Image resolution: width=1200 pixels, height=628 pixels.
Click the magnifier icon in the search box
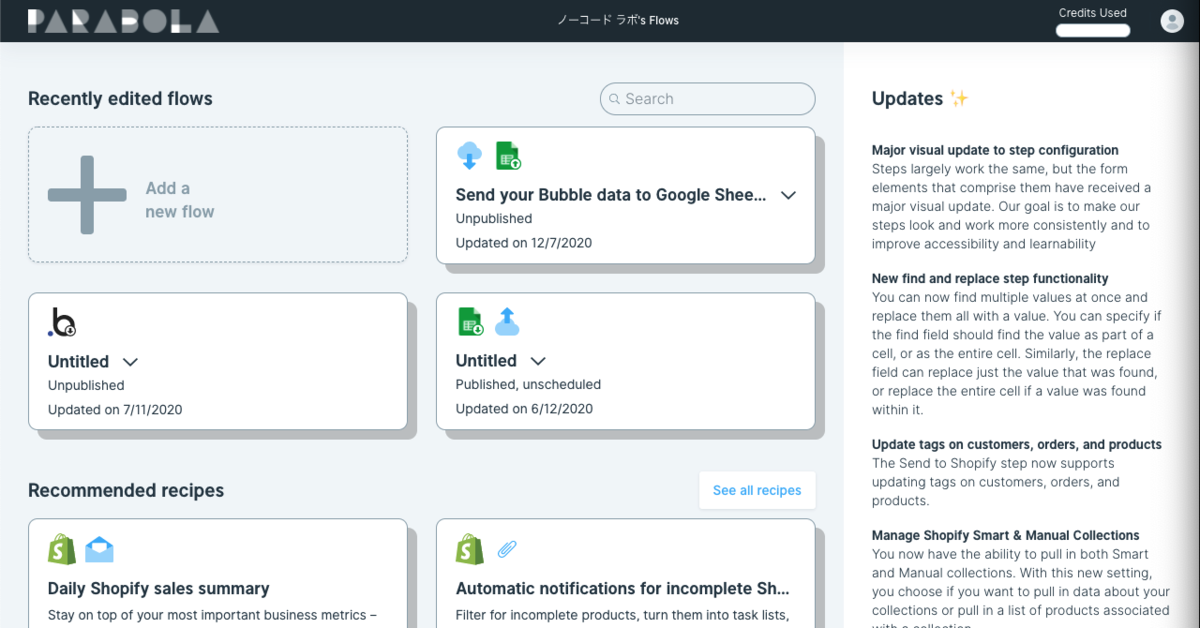[615, 99]
